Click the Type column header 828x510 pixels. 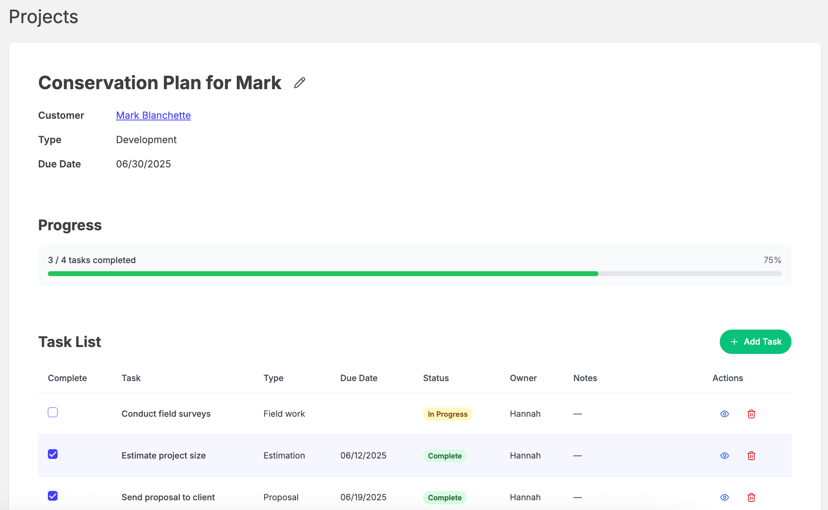[x=274, y=378]
